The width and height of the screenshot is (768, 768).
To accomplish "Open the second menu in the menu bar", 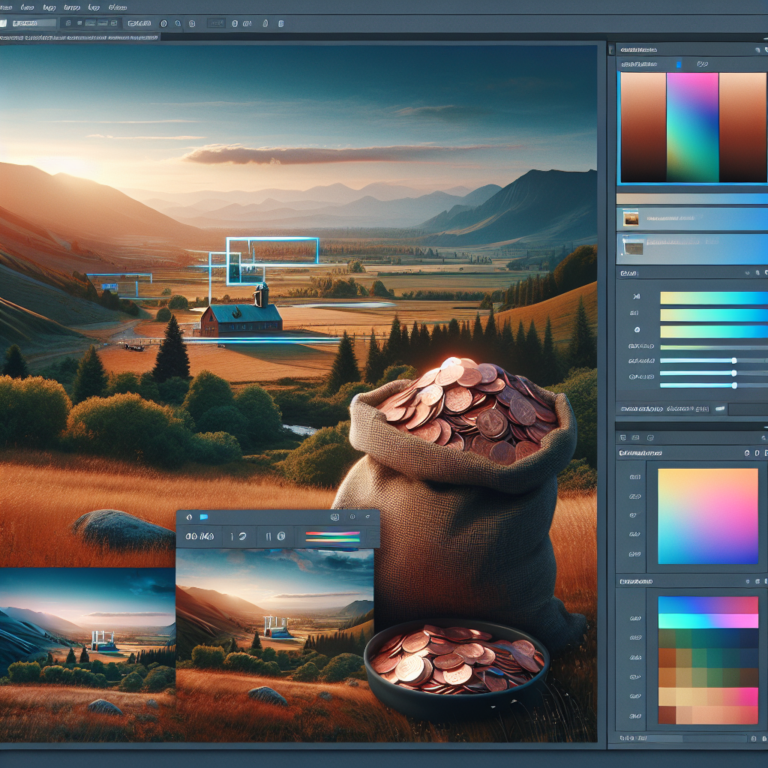I will click(27, 7).
